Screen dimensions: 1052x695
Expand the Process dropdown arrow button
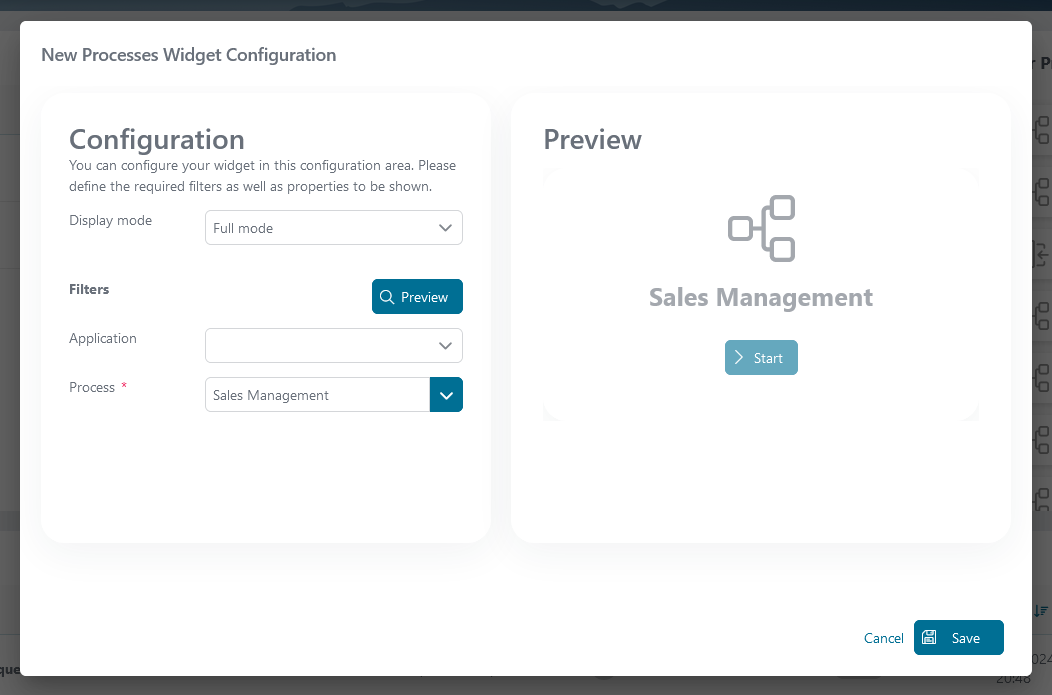(x=446, y=394)
